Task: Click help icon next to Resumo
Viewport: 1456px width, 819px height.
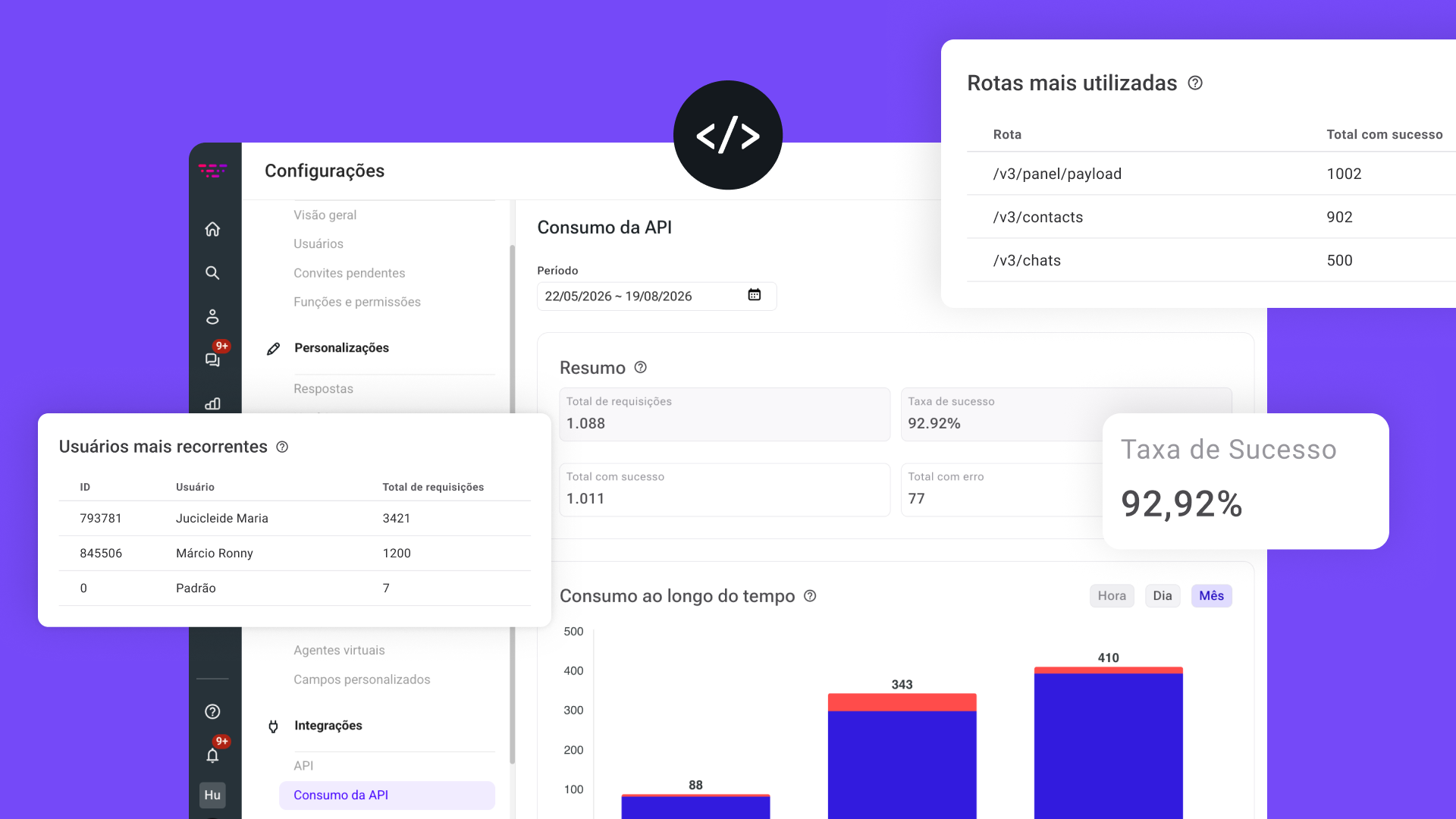Action: coord(641,367)
